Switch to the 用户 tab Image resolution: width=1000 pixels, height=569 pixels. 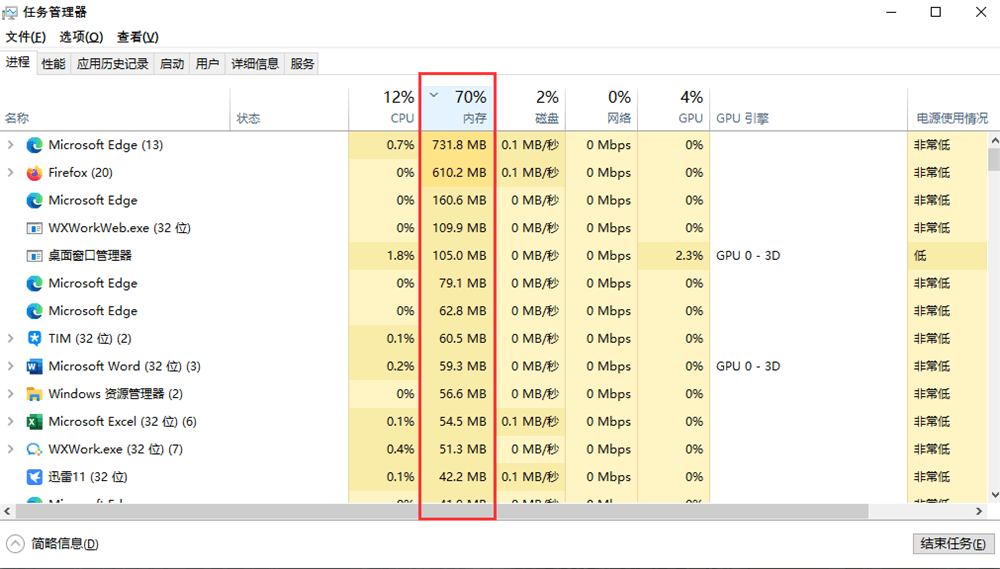coord(207,64)
